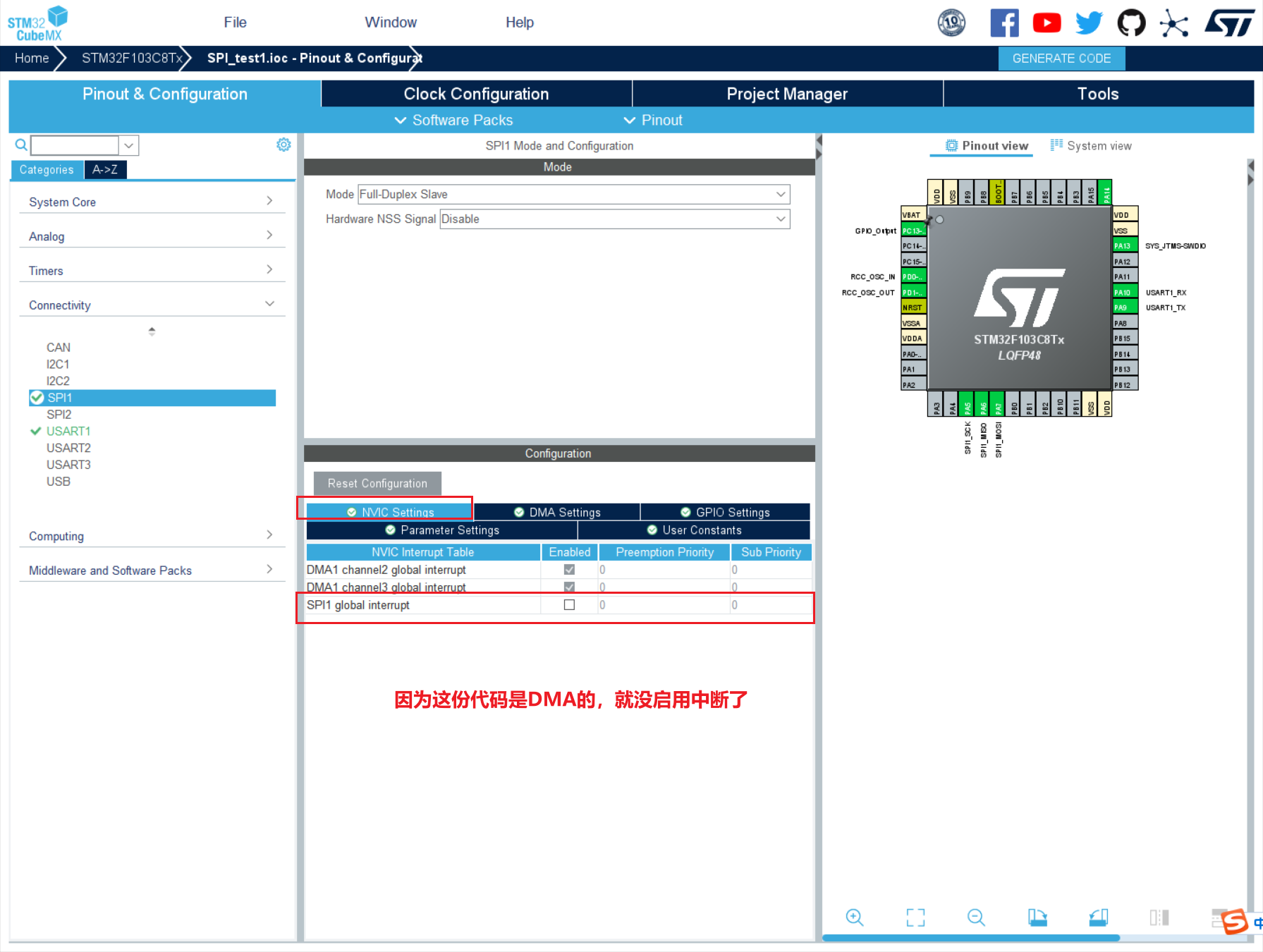The width and height of the screenshot is (1263, 952).
Task: Toggle DMA1 channel2 global interrupt checkbox
Action: click(569, 569)
